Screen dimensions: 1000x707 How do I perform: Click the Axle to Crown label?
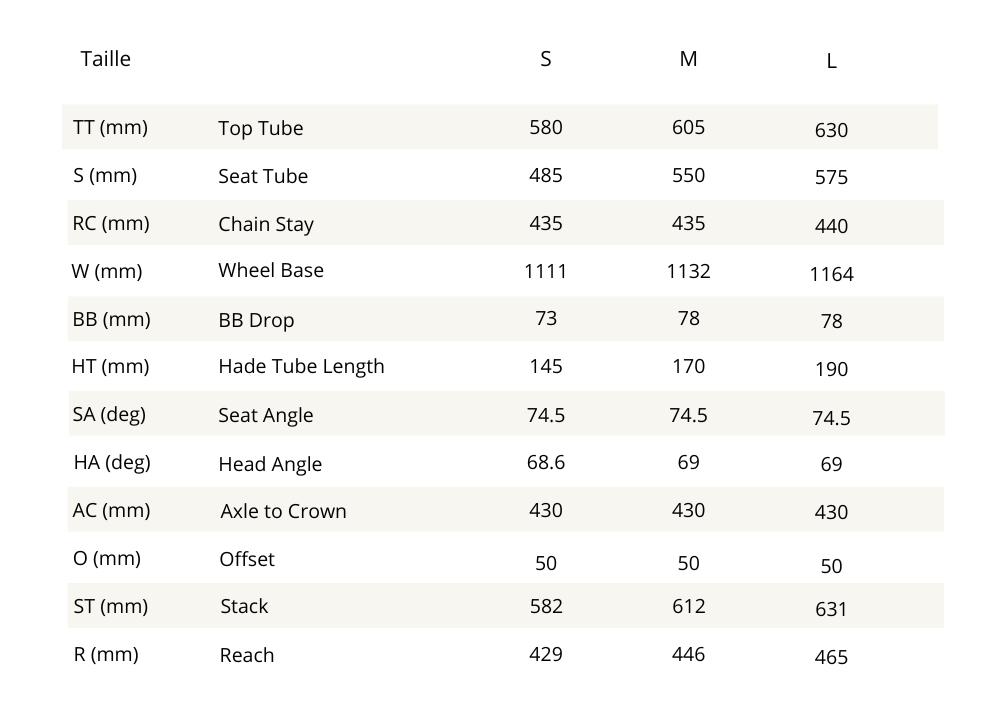[283, 511]
